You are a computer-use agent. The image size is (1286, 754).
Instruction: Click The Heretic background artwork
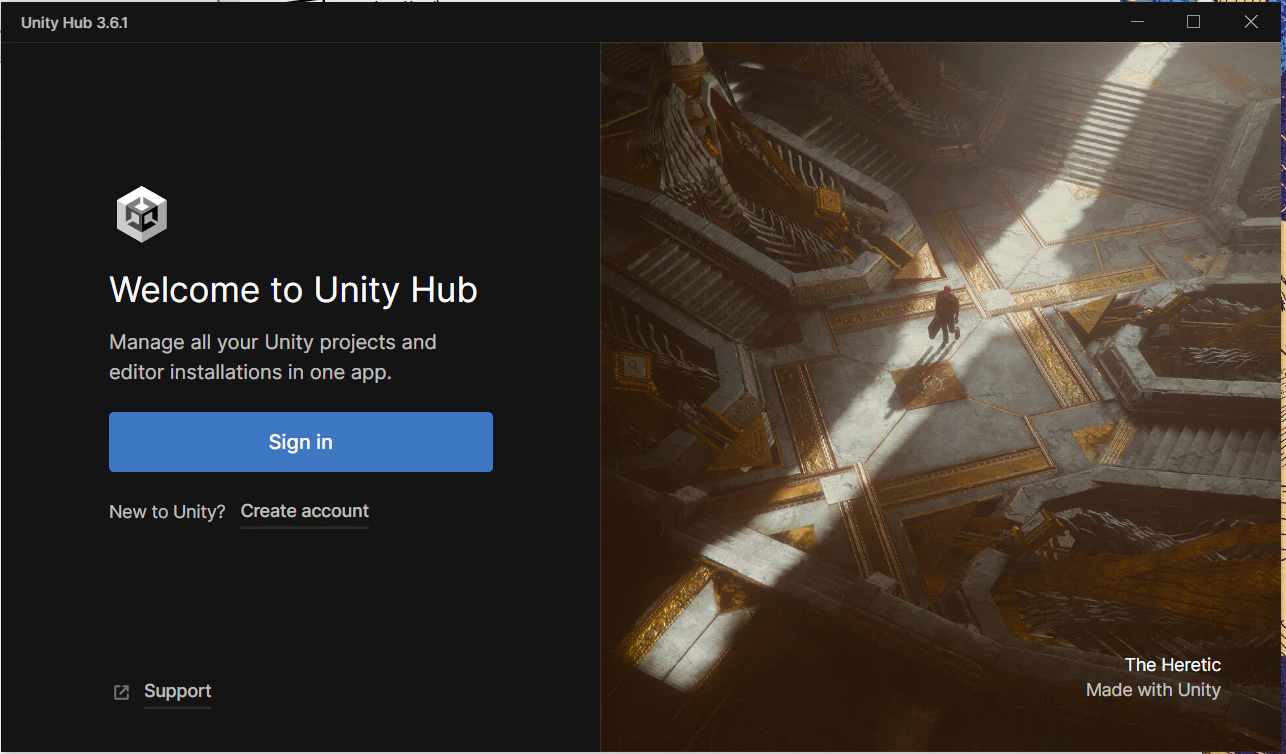tap(942, 397)
